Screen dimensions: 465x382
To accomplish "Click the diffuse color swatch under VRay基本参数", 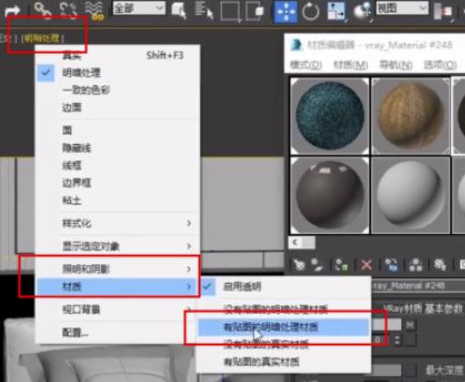I will 387,324.
